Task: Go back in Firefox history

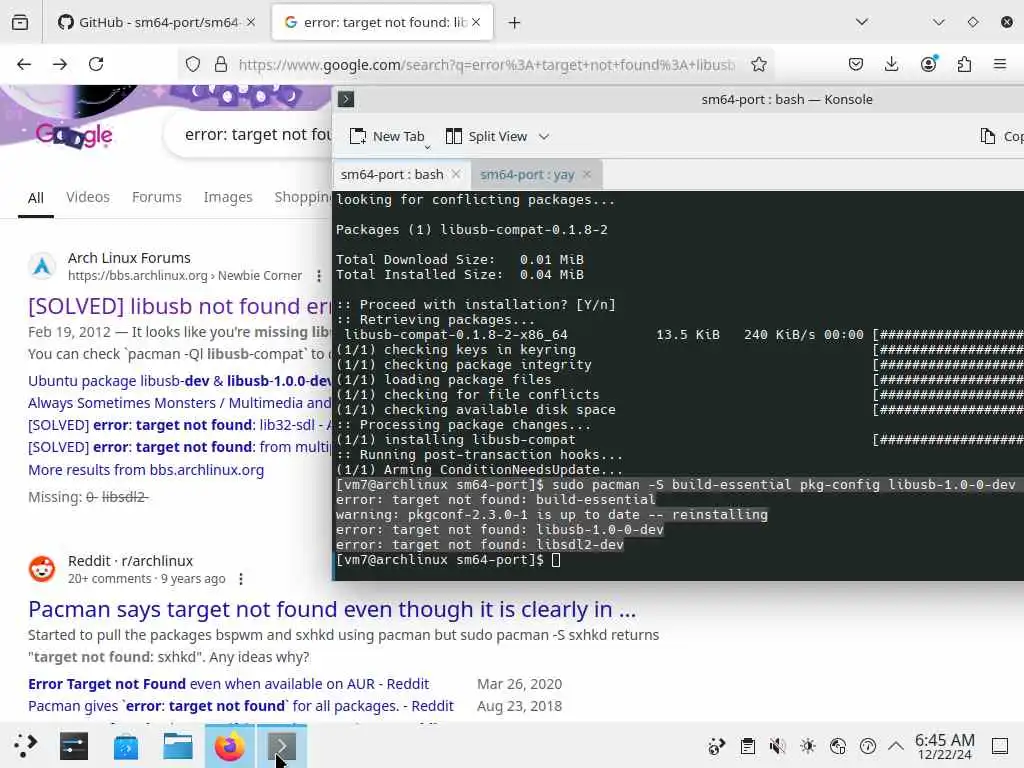Action: [24, 64]
